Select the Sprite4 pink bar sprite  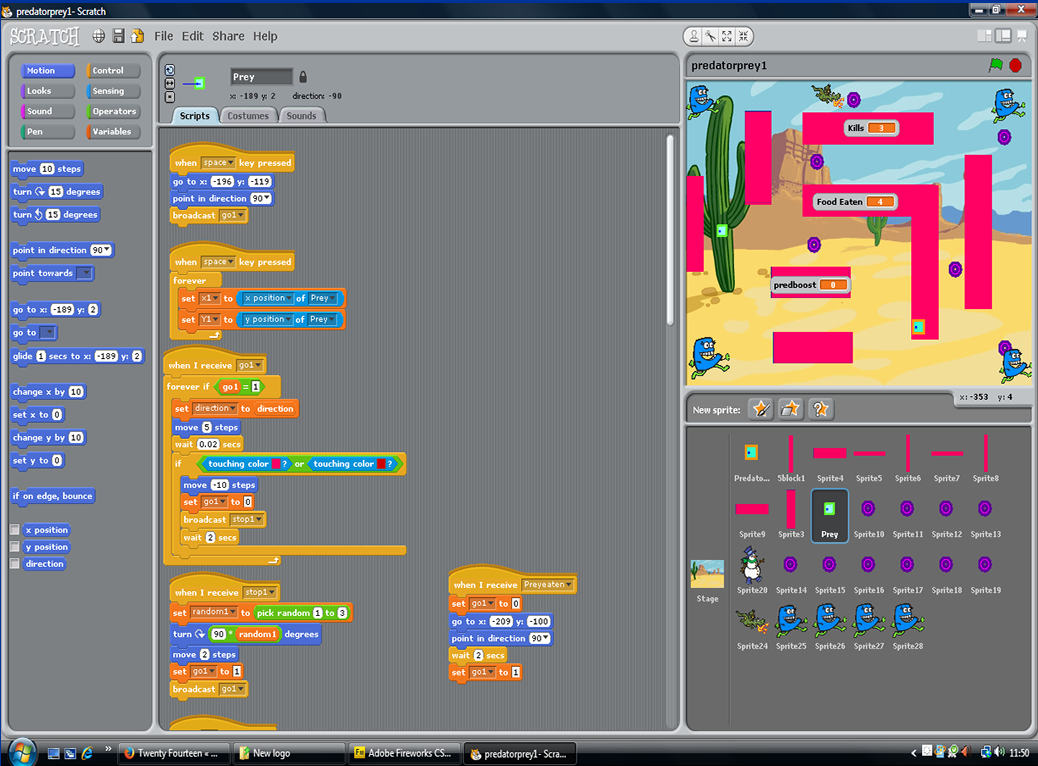(829, 458)
